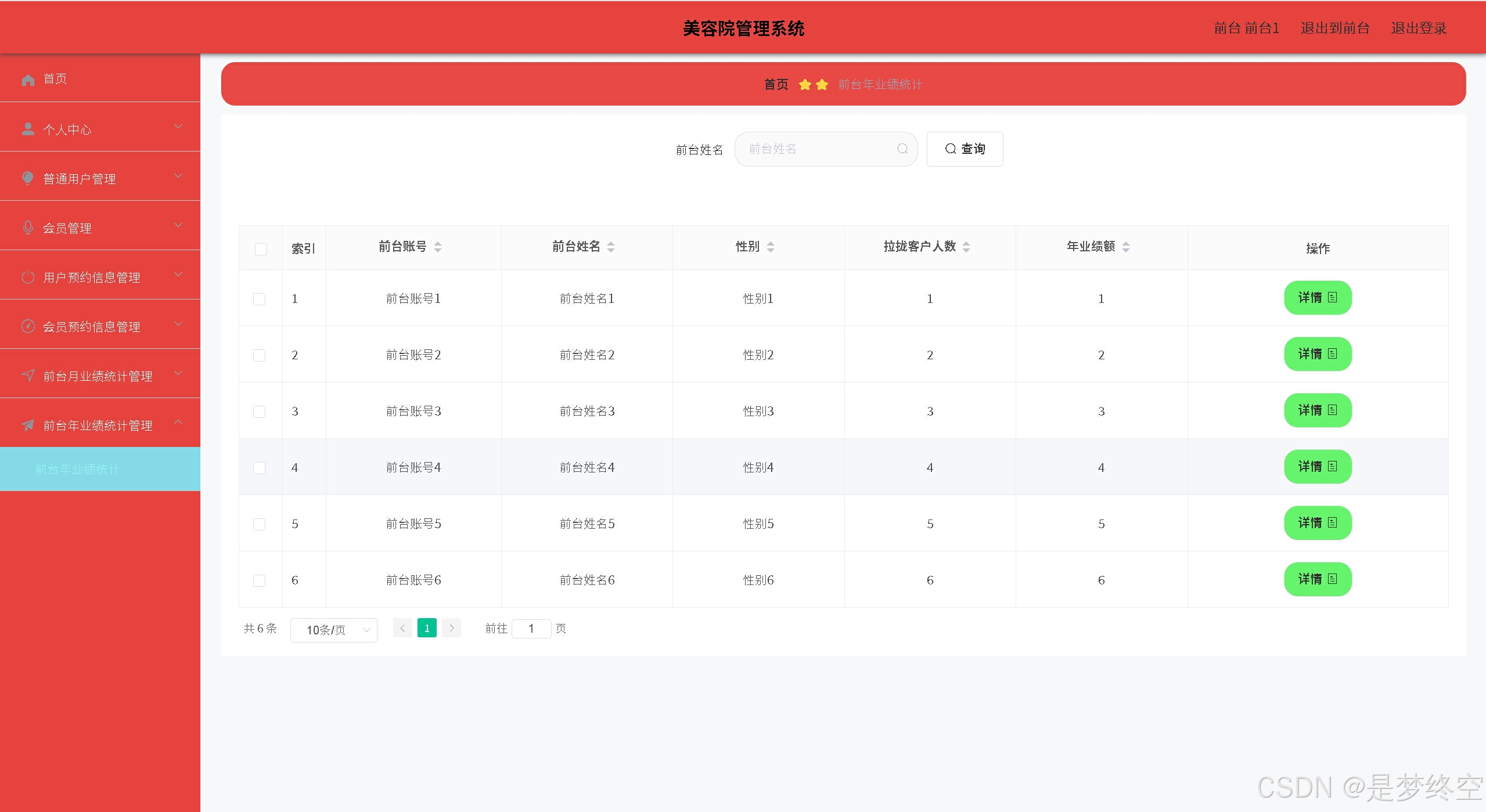Click the power icon beside 用户预约信息管理
1486x812 pixels.
pos(28,277)
